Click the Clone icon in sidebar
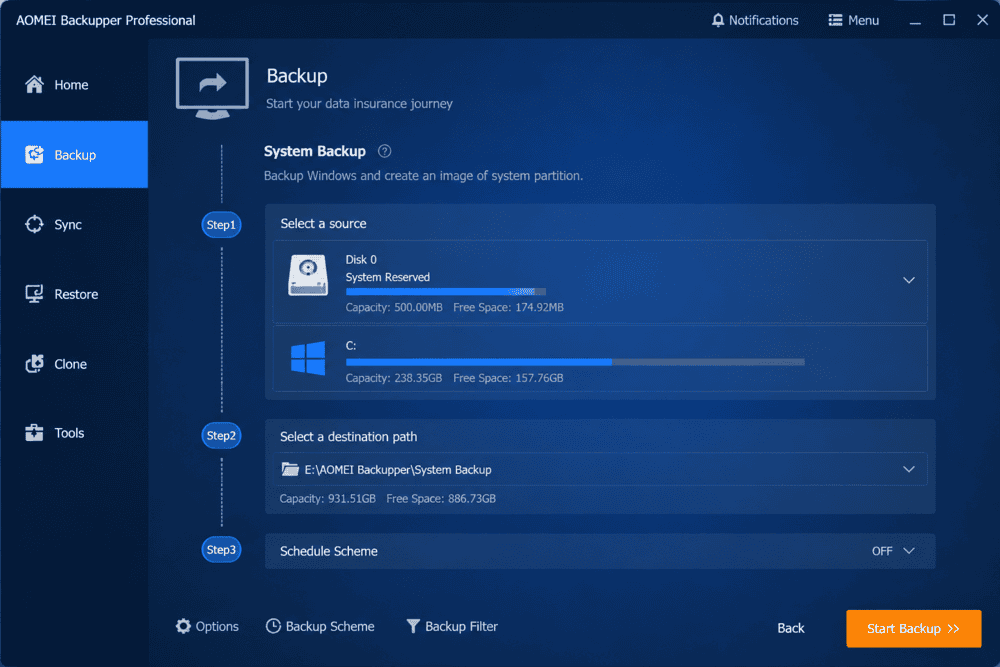Viewport: 1000px width, 667px height. 34,363
